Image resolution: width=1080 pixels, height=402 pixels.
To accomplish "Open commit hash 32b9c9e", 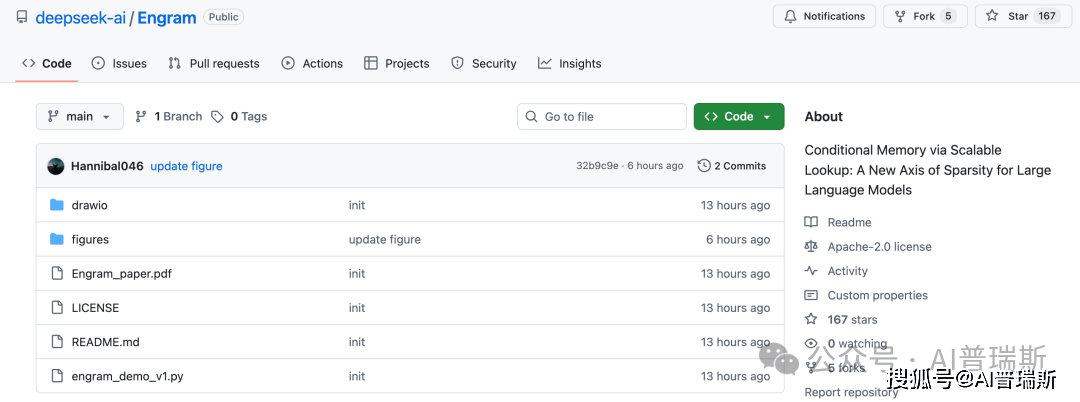I will tap(598, 166).
